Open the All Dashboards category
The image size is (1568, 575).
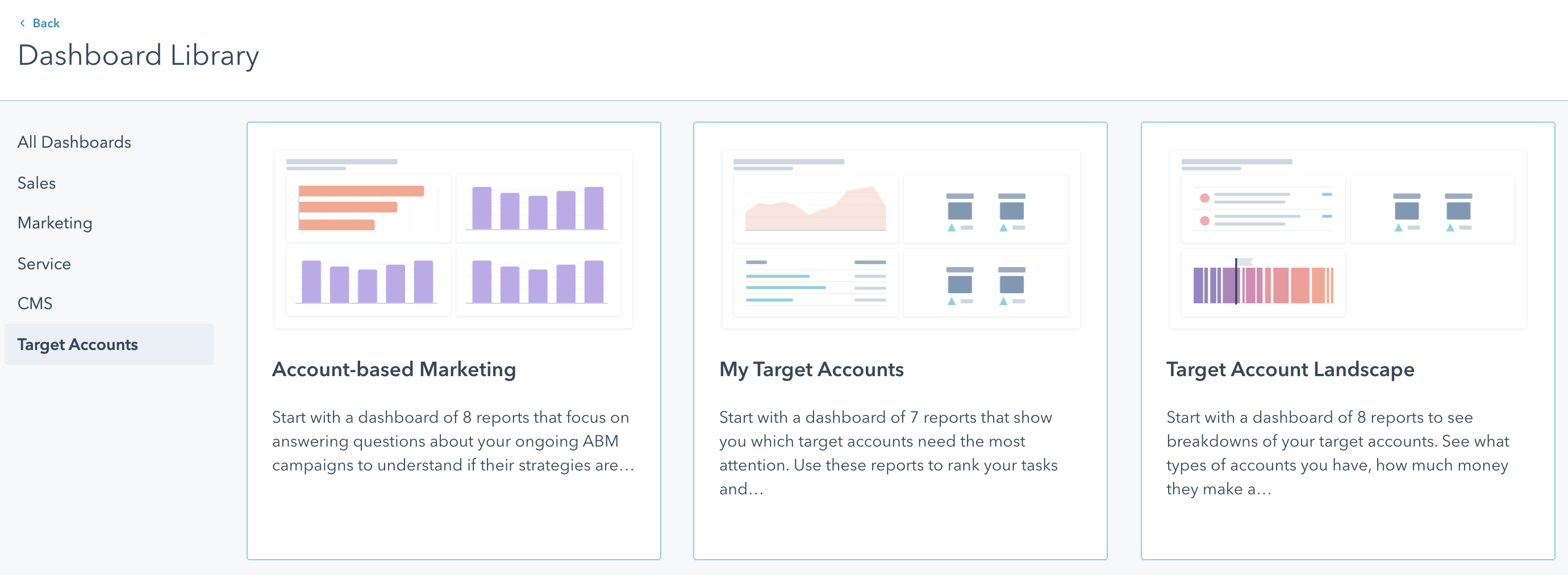pos(74,141)
